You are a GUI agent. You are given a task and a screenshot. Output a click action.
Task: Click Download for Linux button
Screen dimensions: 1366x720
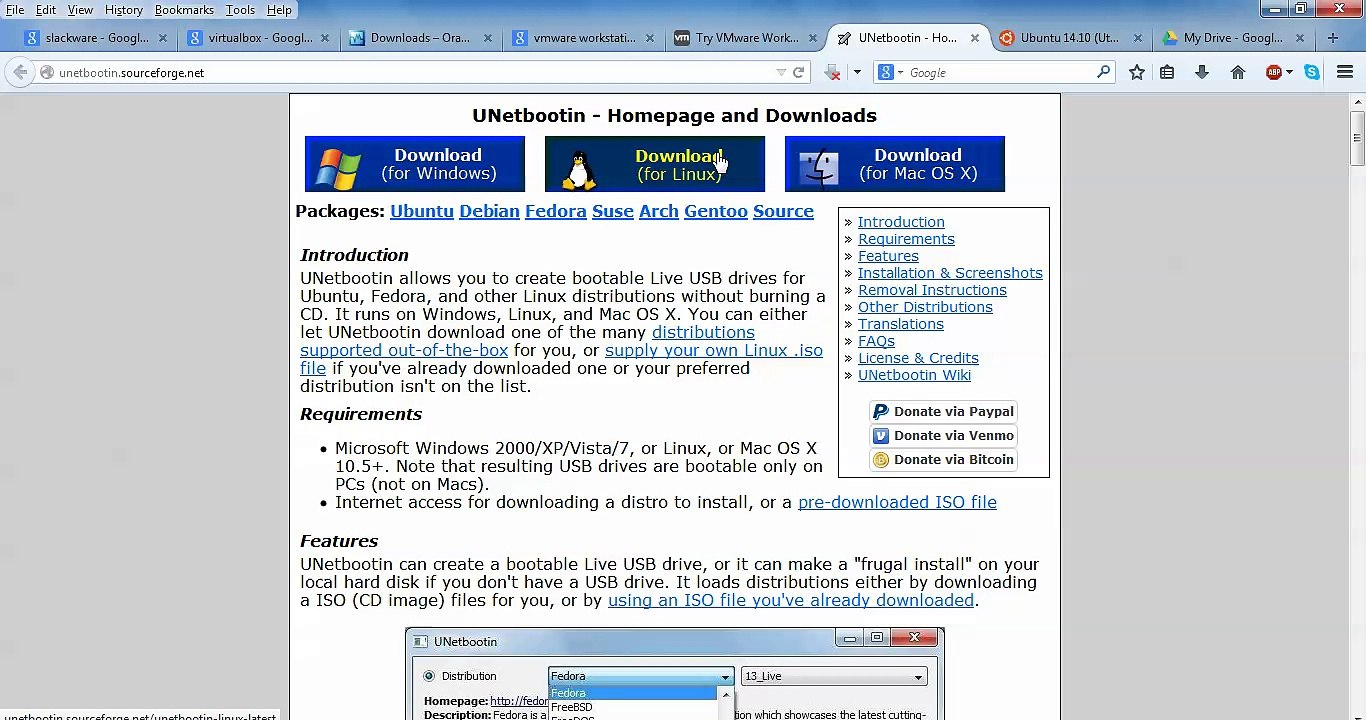coord(655,164)
